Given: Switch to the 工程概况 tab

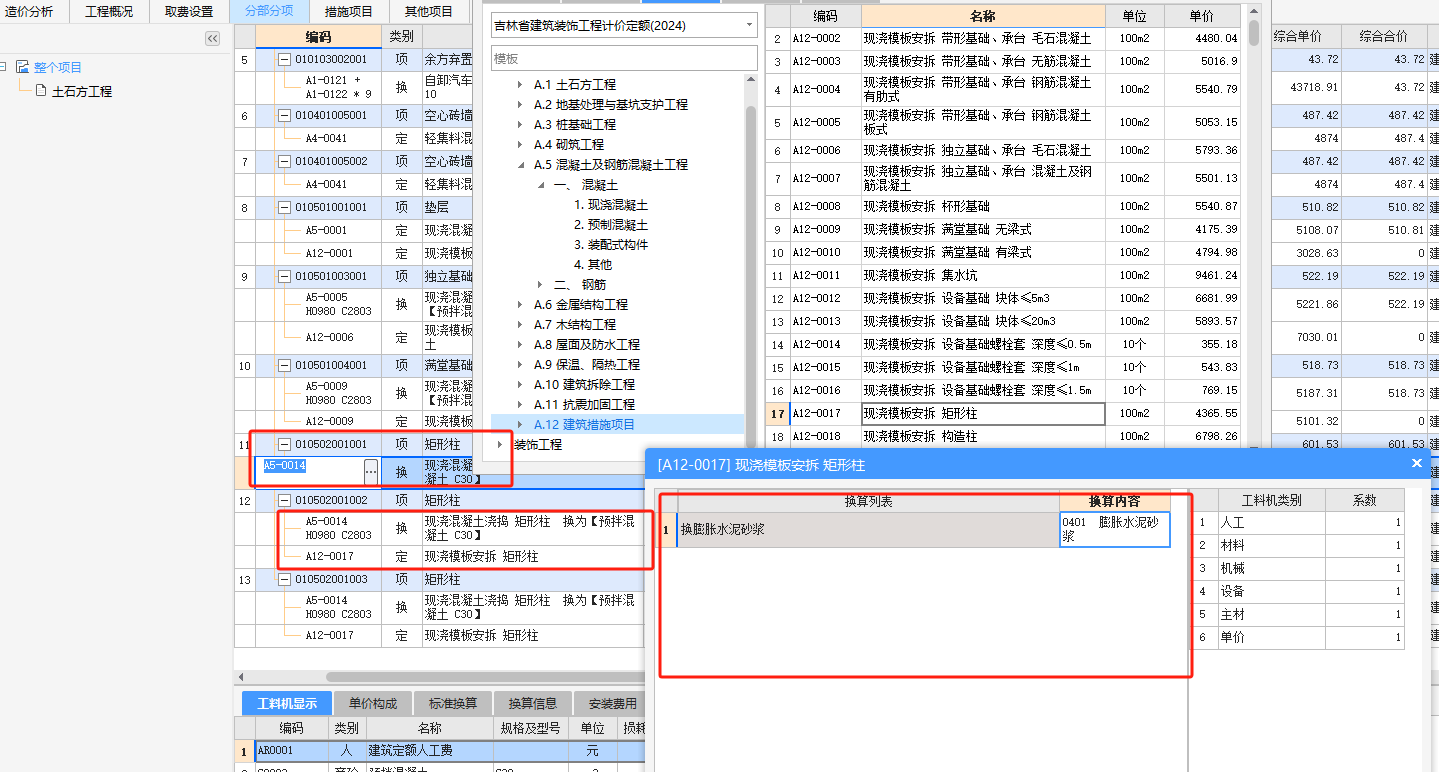Looking at the screenshot, I should click(108, 11).
